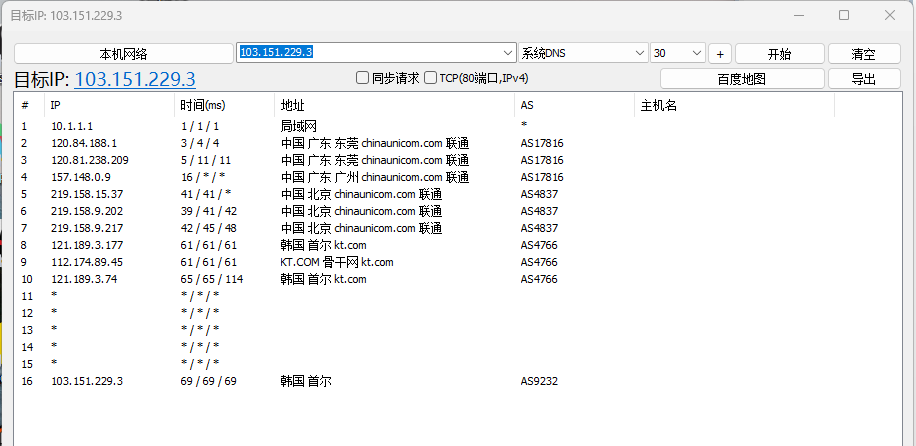
Task: Select IP 157.148.0.9 in hop 4
Action: tap(81, 177)
